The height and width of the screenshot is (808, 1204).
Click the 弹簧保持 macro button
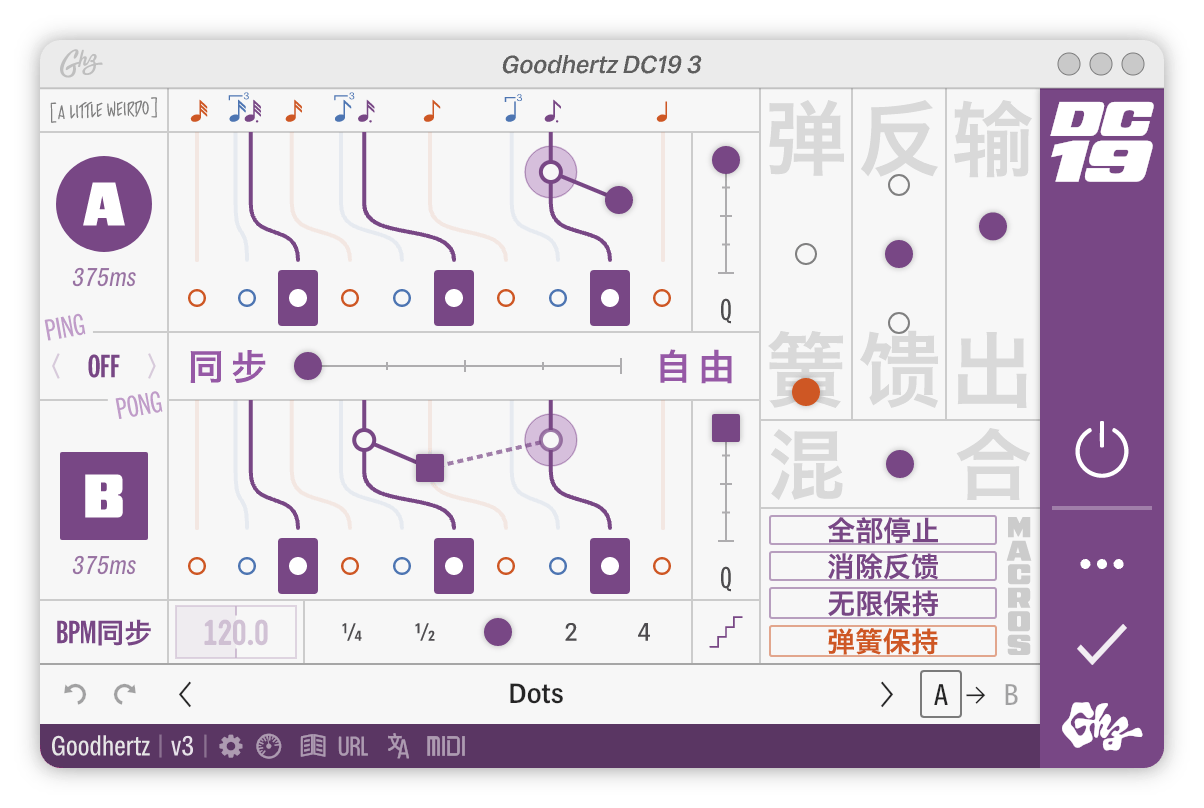tap(883, 641)
